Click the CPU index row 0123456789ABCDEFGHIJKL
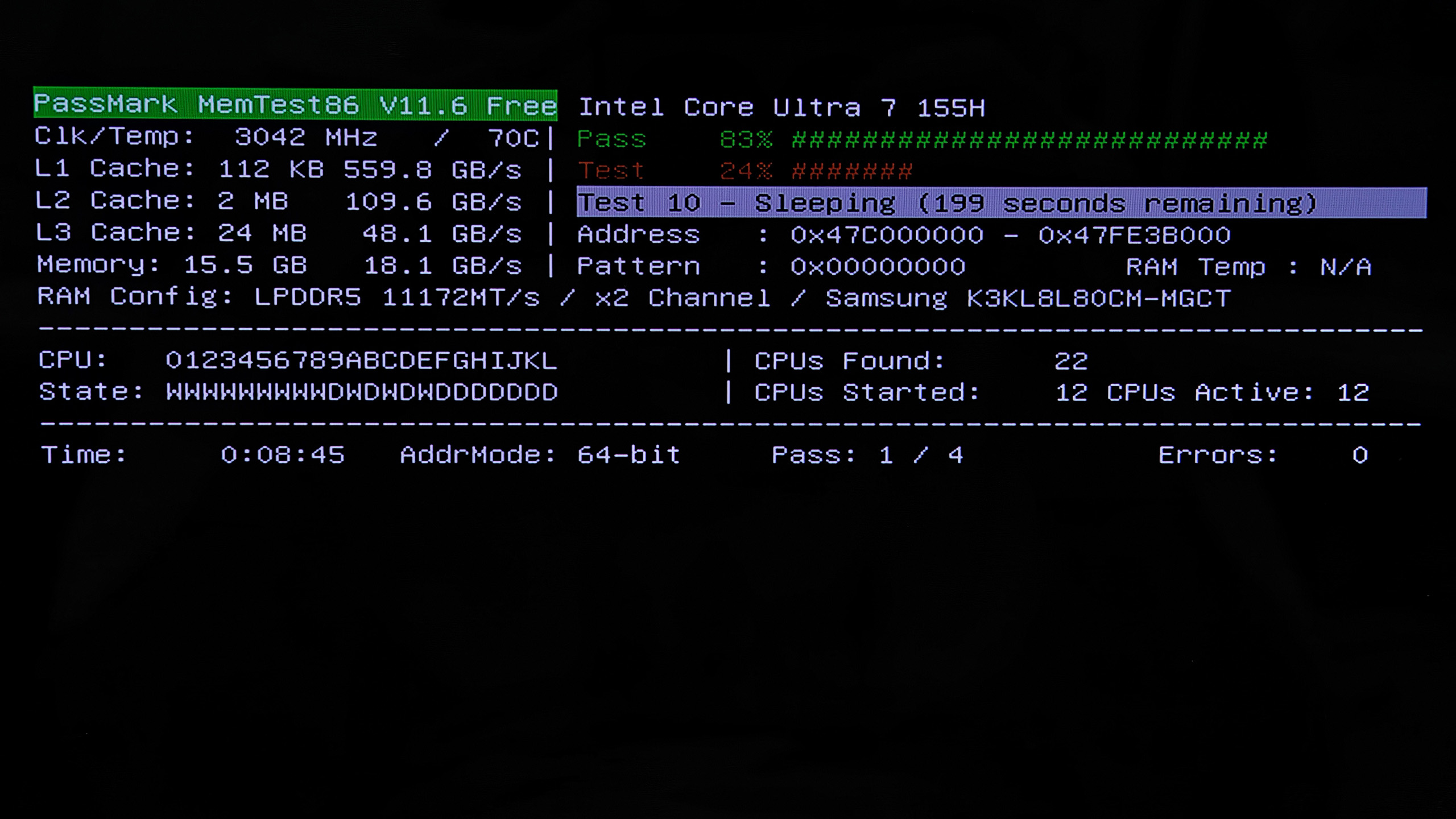 [361, 361]
